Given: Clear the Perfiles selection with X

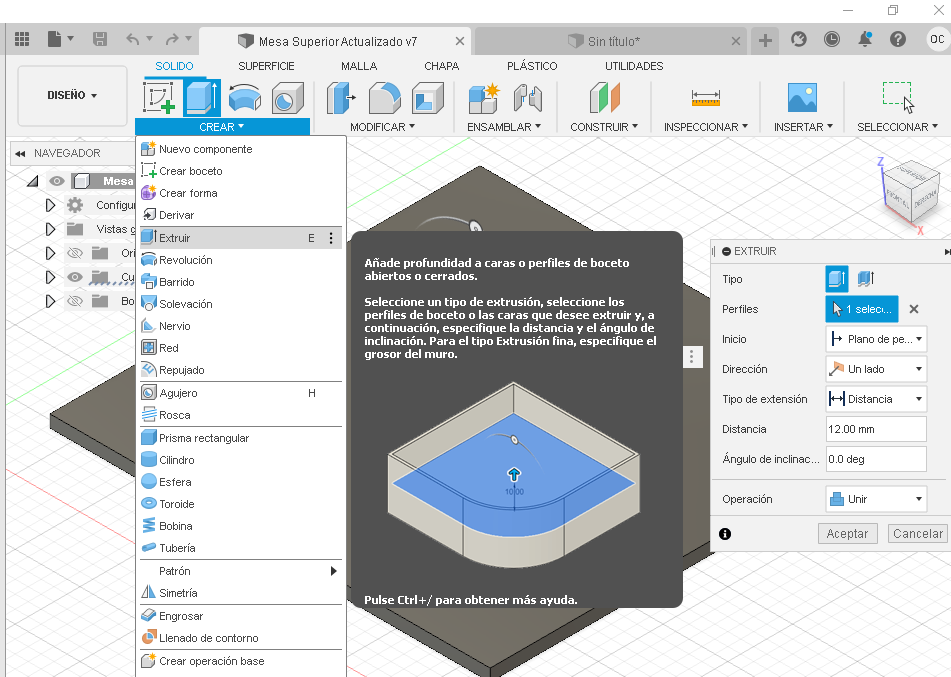Looking at the screenshot, I should [914, 309].
